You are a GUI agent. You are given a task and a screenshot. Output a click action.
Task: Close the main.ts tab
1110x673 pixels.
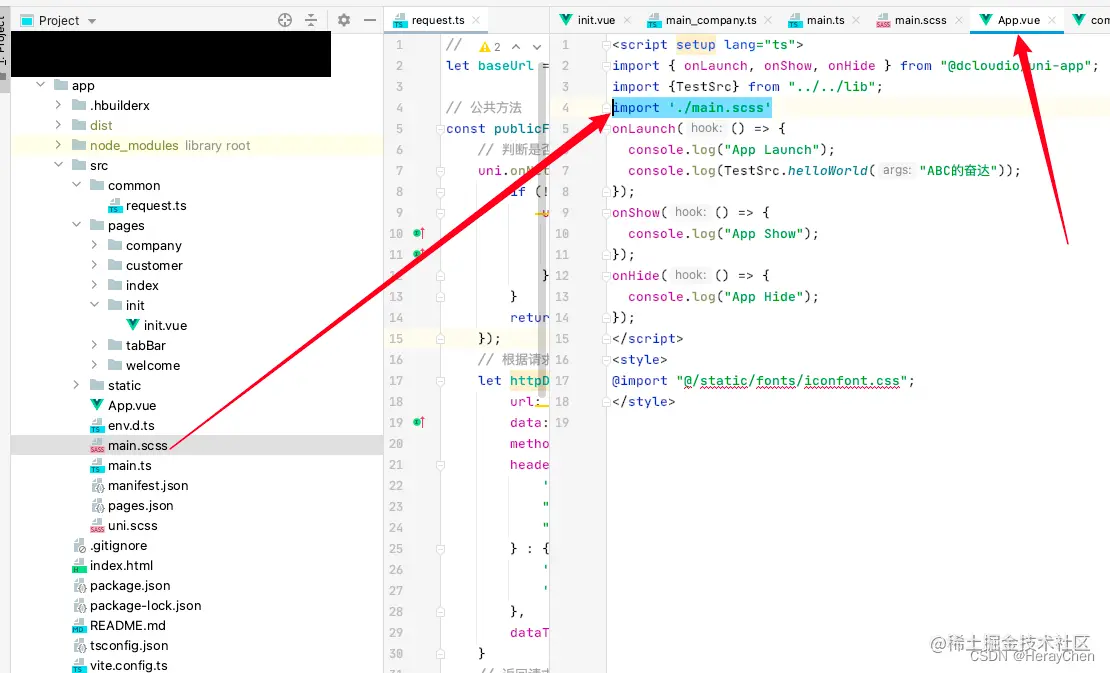(x=856, y=20)
